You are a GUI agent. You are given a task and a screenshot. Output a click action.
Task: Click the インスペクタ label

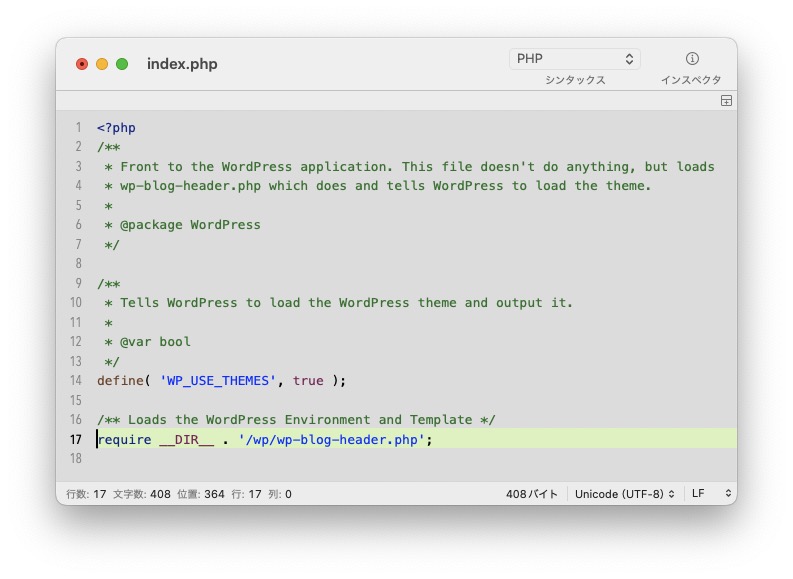[x=691, y=80]
